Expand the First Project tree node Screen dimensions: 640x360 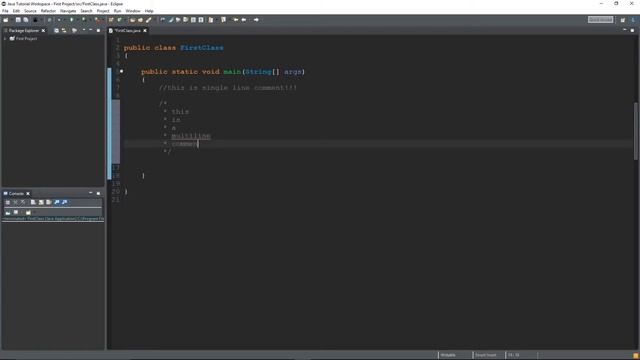[x=5, y=39]
